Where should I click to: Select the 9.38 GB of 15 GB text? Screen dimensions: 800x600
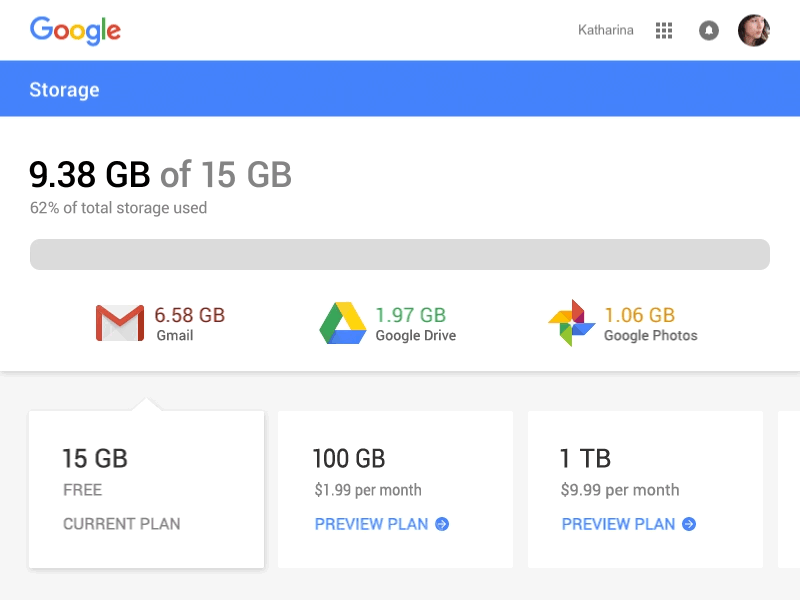pyautogui.click(x=160, y=174)
